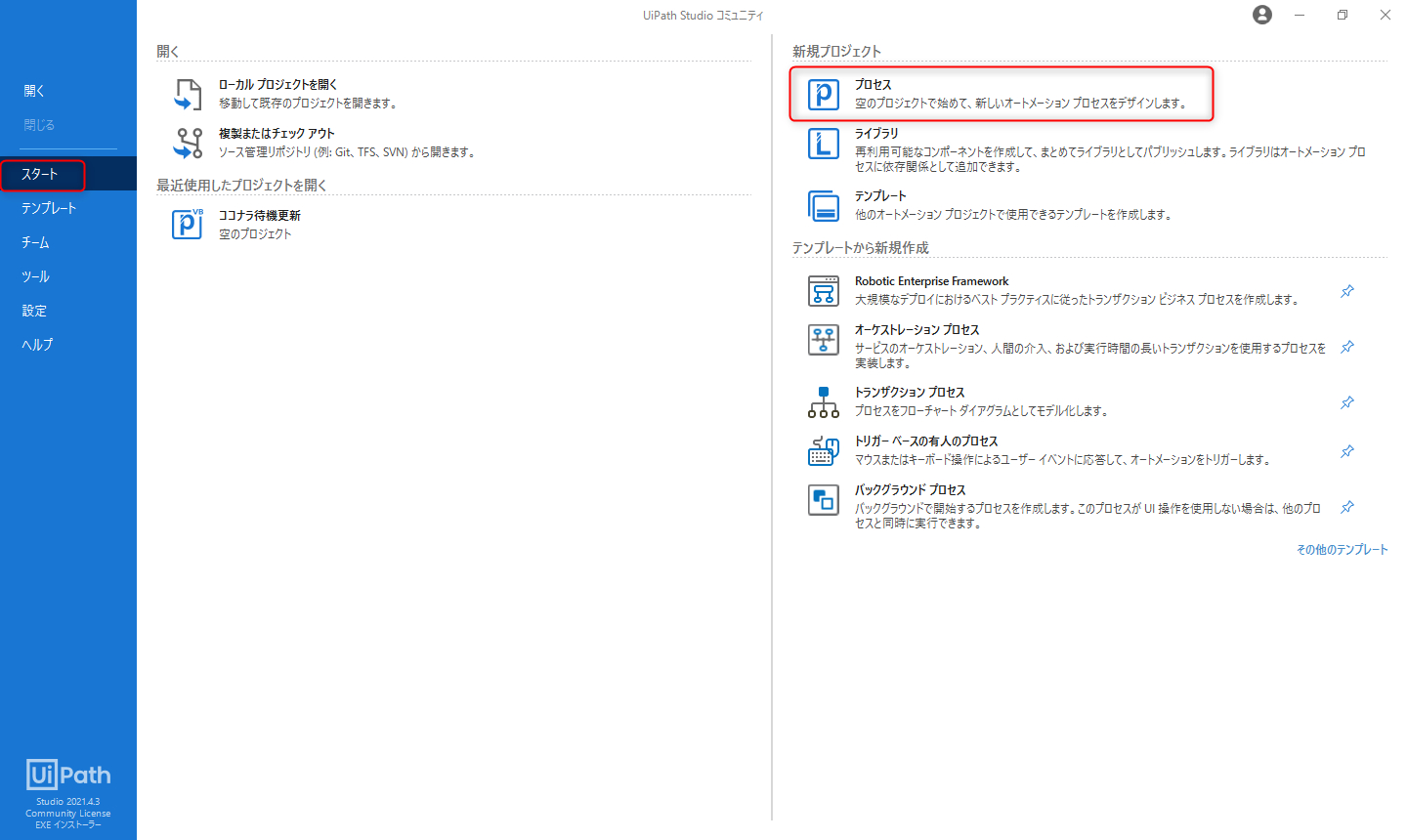Close the UiPath Studio window
Image resolution: width=1407 pixels, height=840 pixels.
[x=1386, y=15]
